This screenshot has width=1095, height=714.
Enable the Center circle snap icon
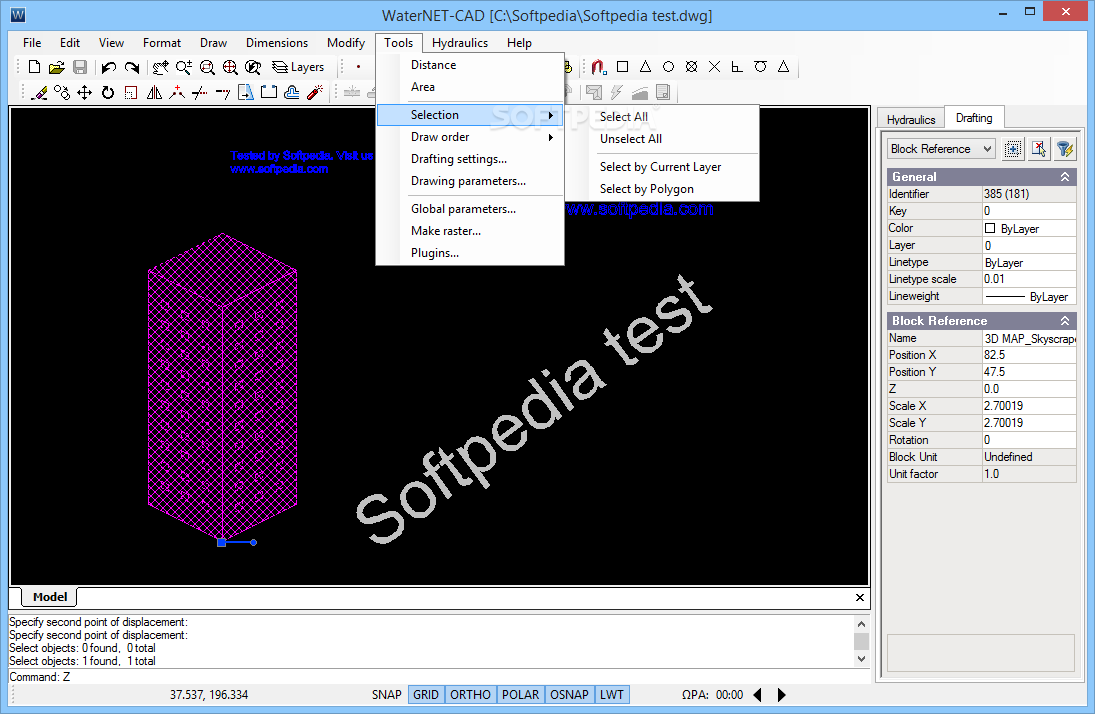[x=668, y=67]
